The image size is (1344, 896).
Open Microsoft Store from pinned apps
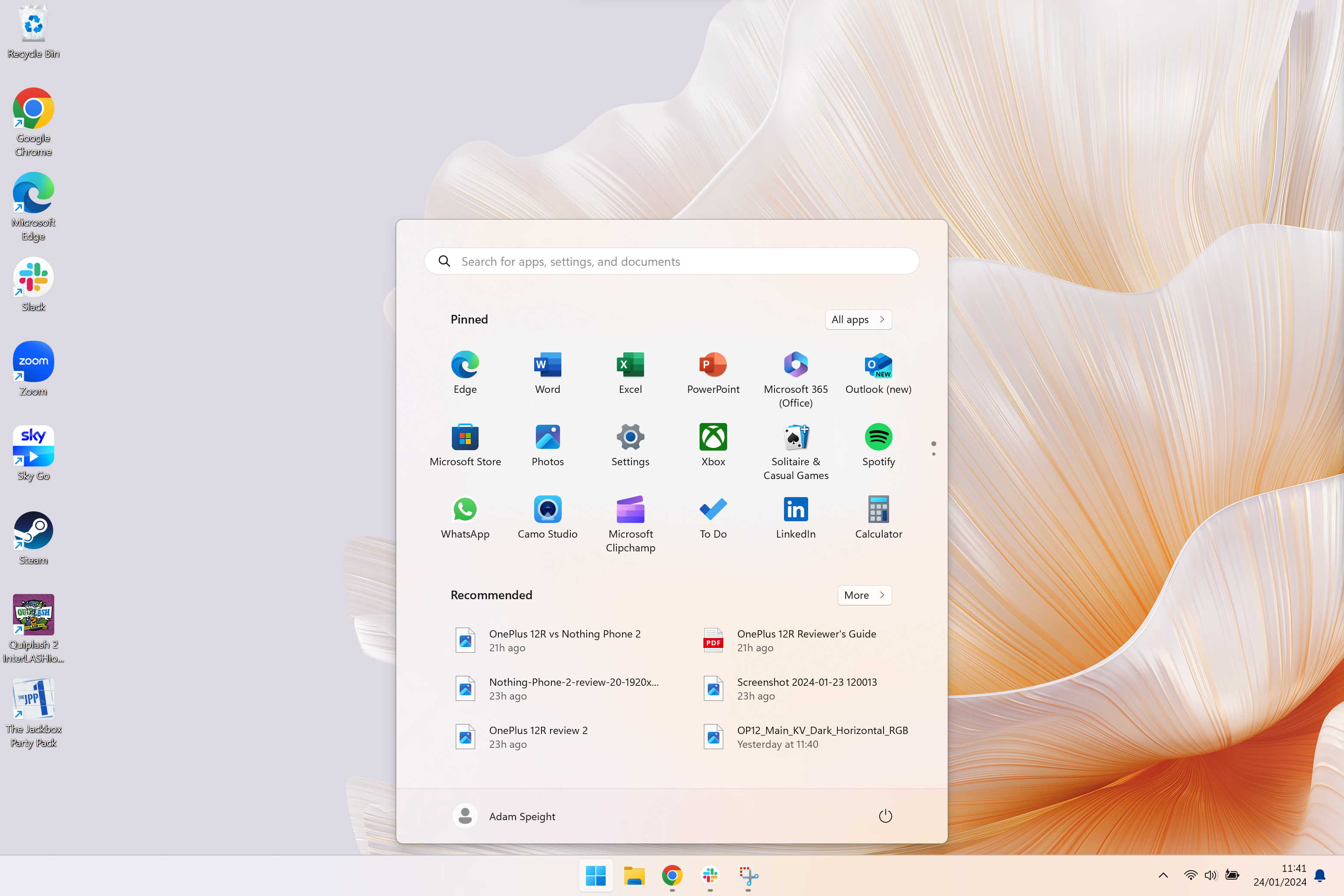tap(465, 445)
